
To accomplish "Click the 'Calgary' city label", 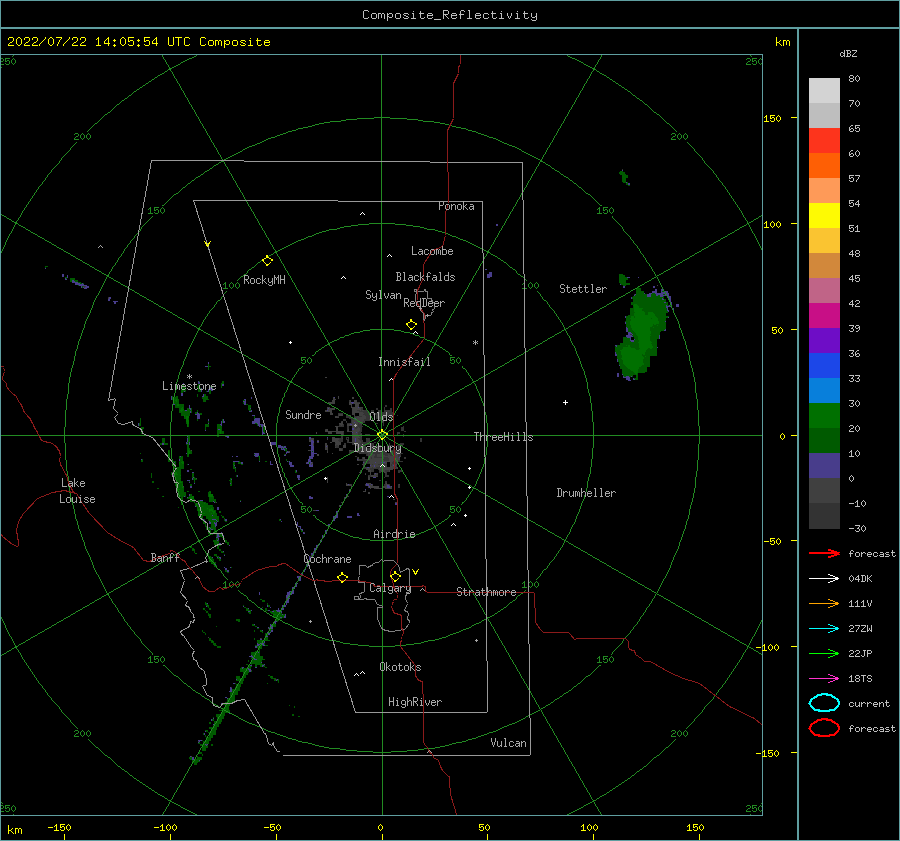I will [390, 588].
